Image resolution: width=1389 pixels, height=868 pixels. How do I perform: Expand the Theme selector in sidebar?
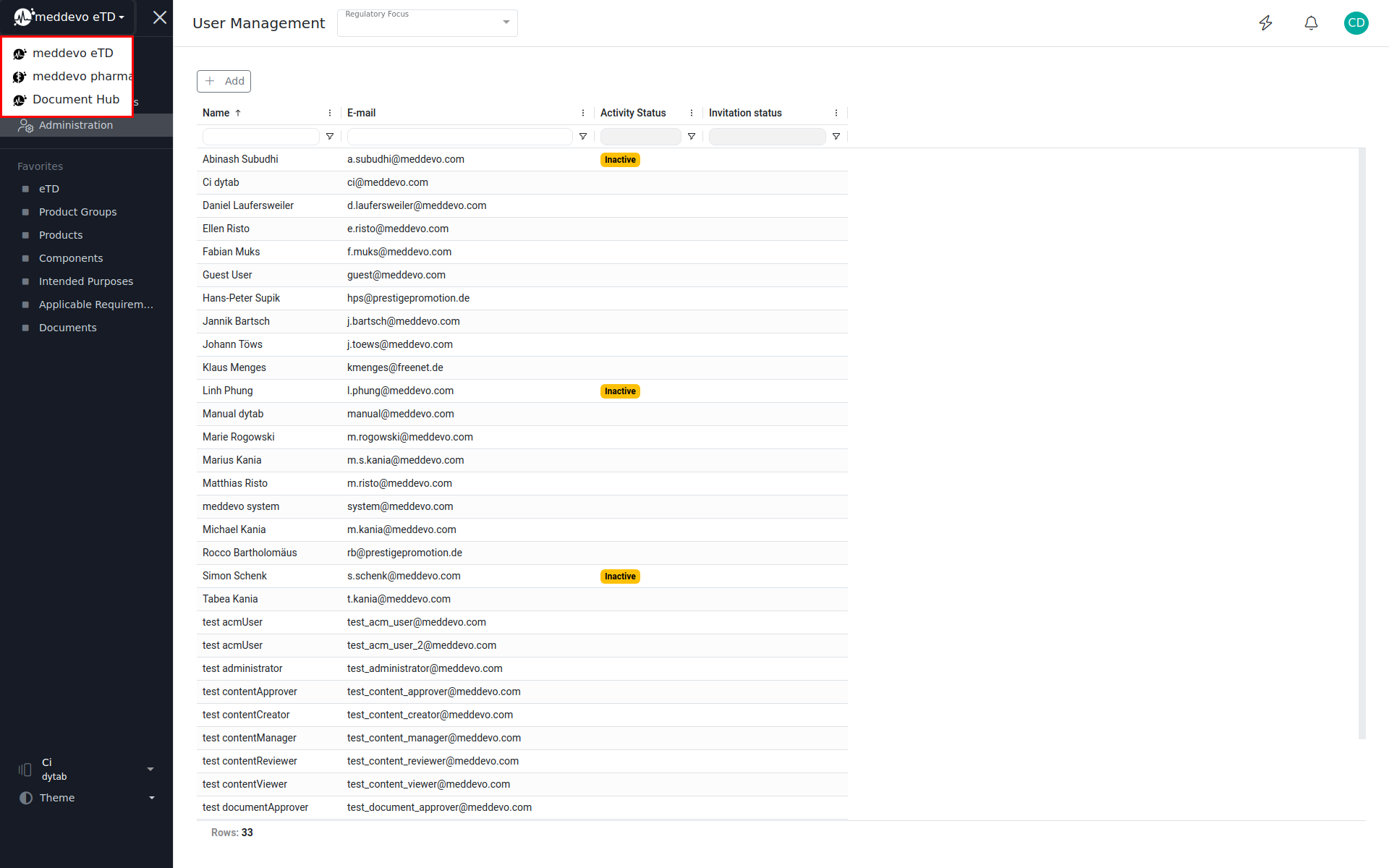coord(151,798)
